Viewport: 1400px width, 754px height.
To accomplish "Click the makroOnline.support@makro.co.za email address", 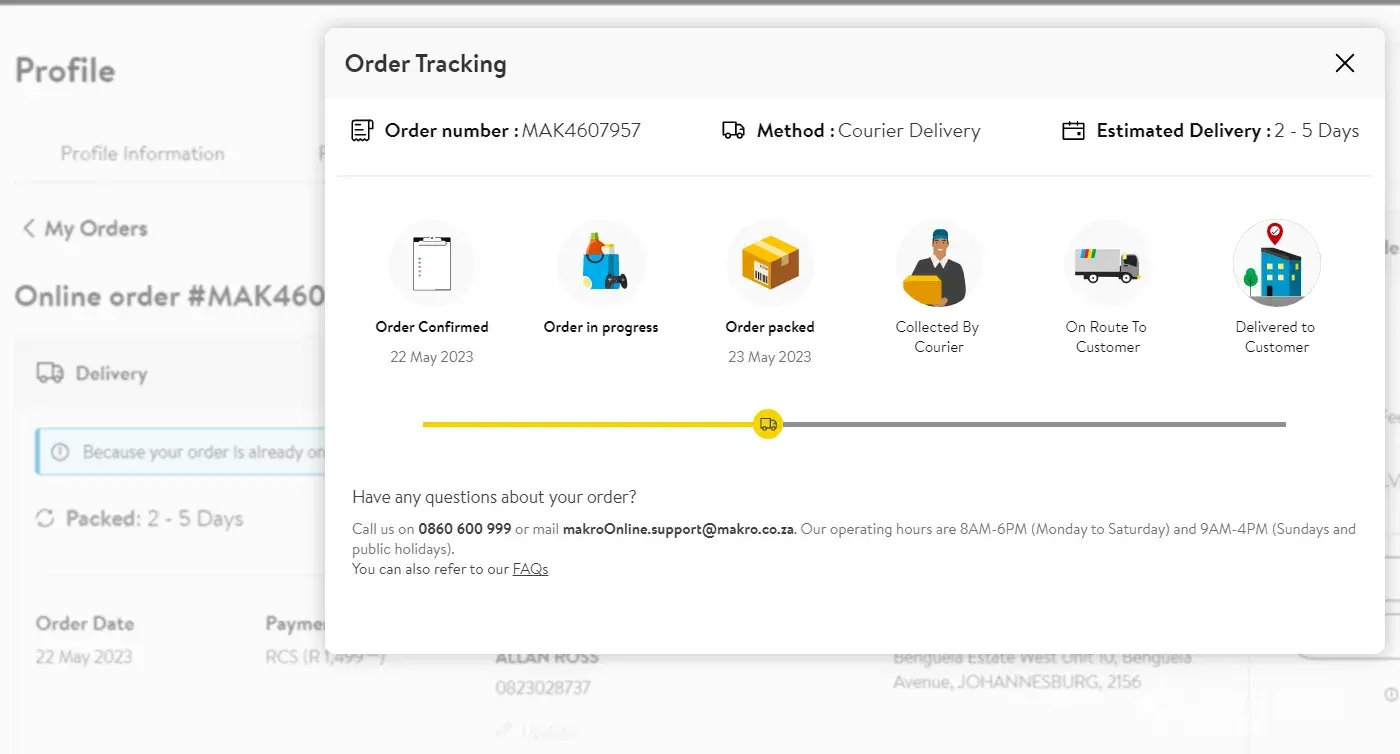I will click(x=679, y=529).
